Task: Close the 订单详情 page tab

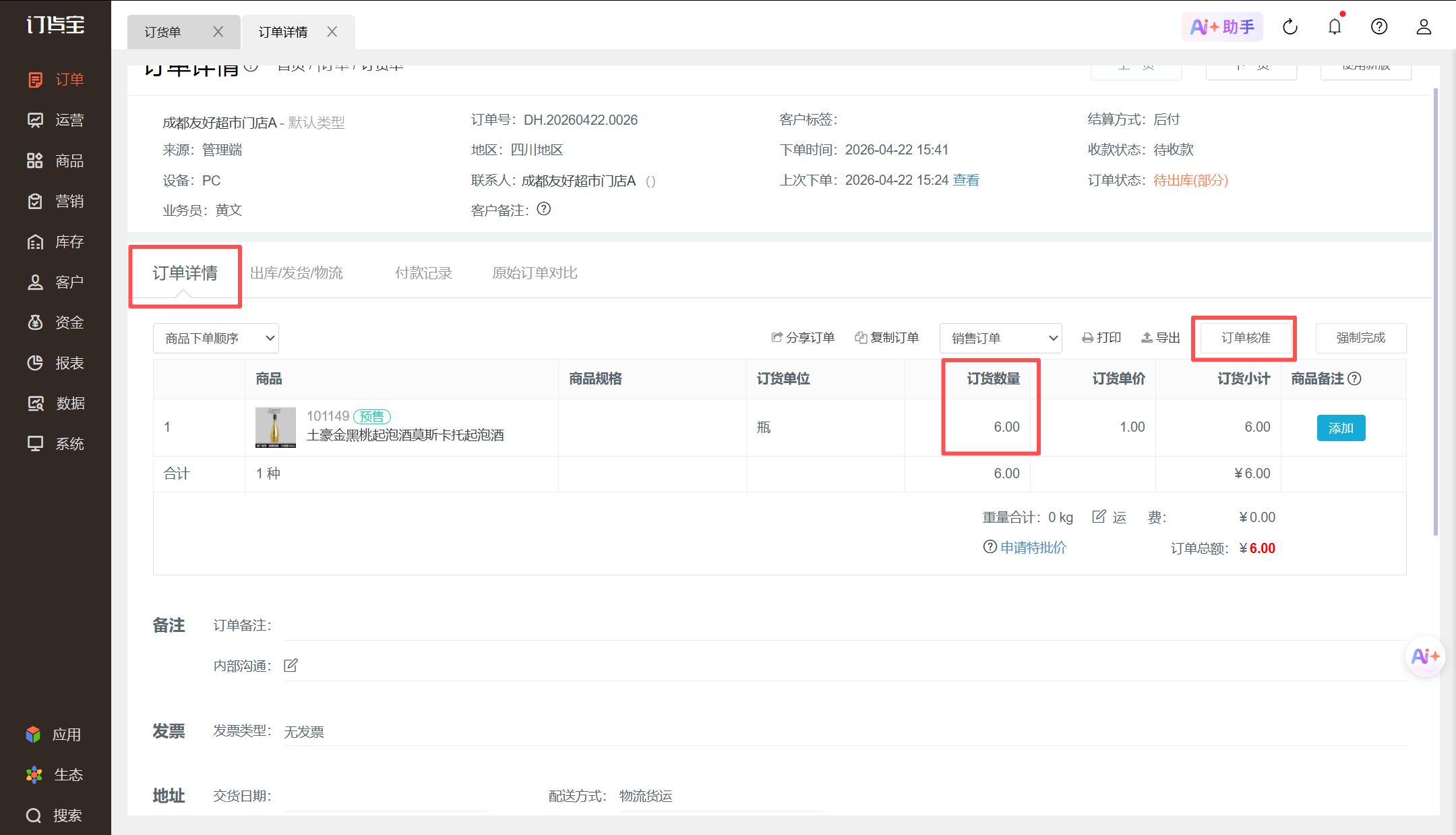Action: coord(332,32)
